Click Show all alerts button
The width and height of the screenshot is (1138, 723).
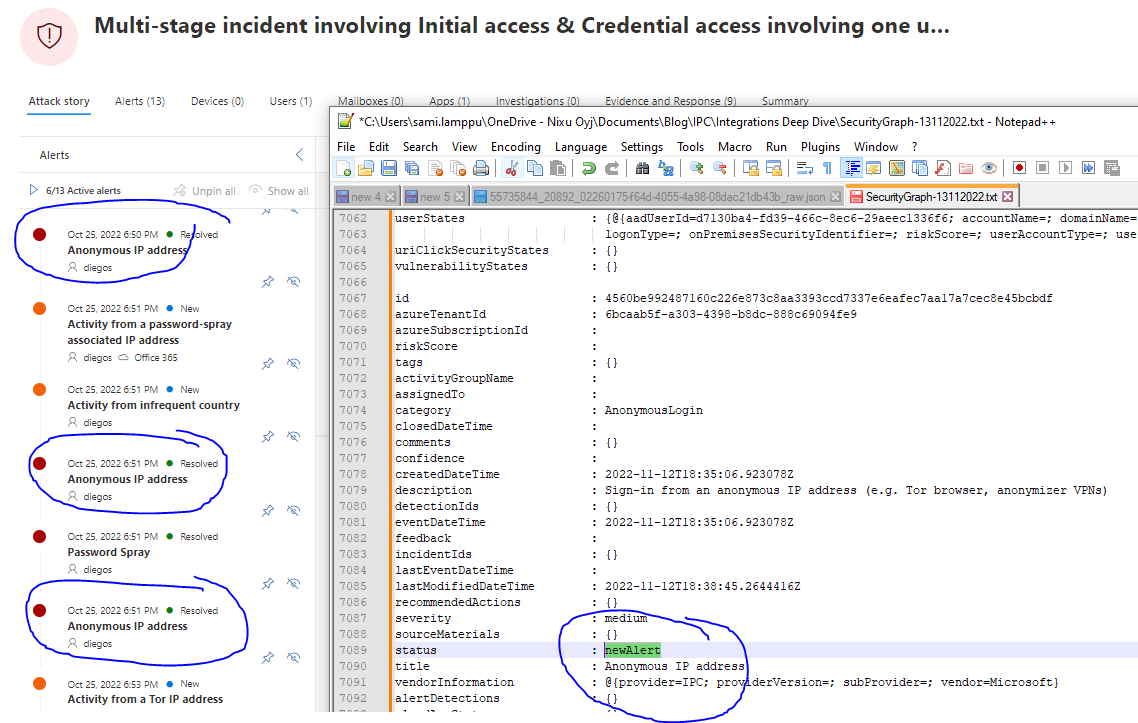[279, 191]
